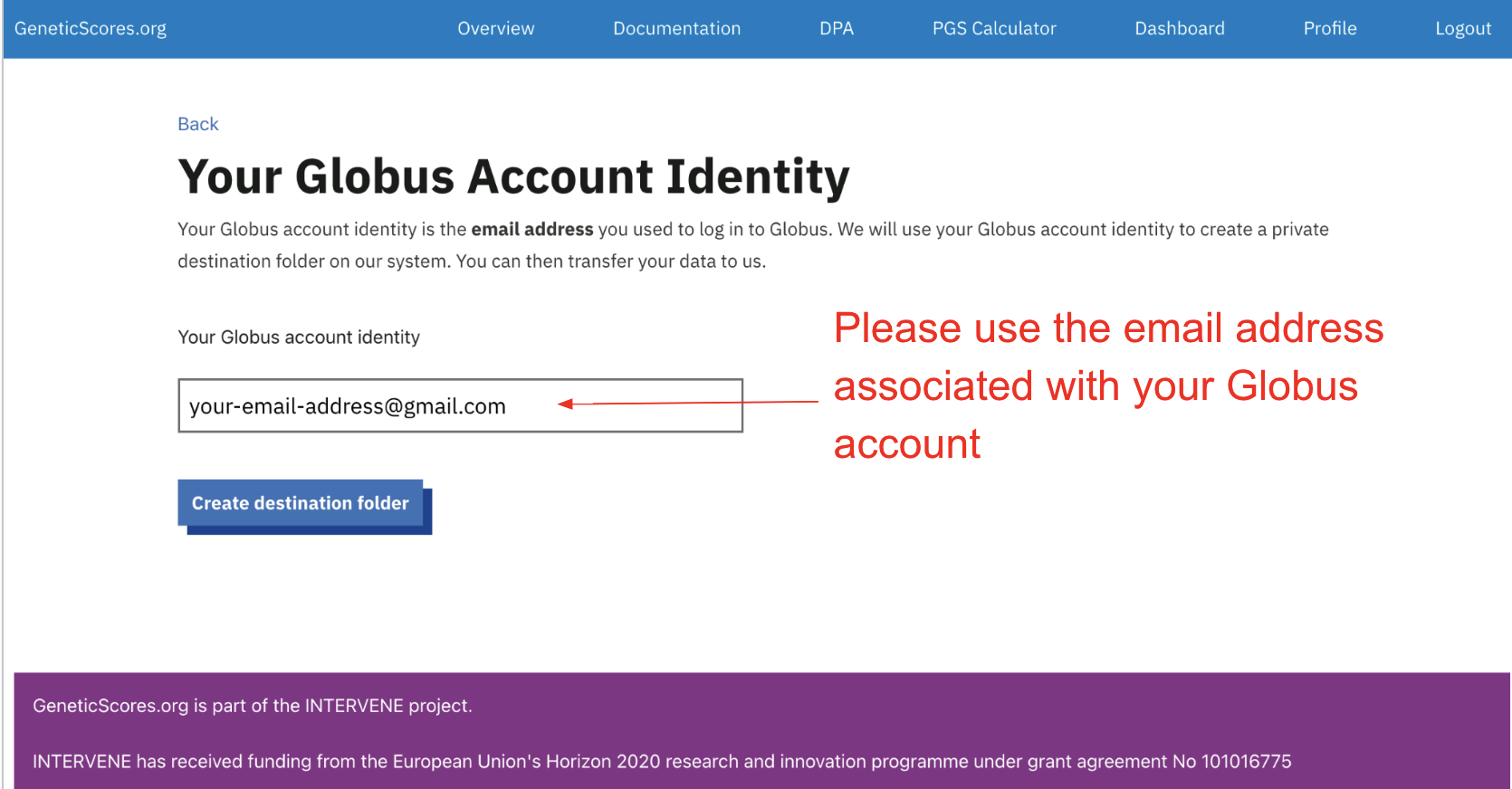Image resolution: width=1512 pixels, height=789 pixels.
Task: Click the 'Your Globus Account Identity' page heading
Action: point(513,176)
